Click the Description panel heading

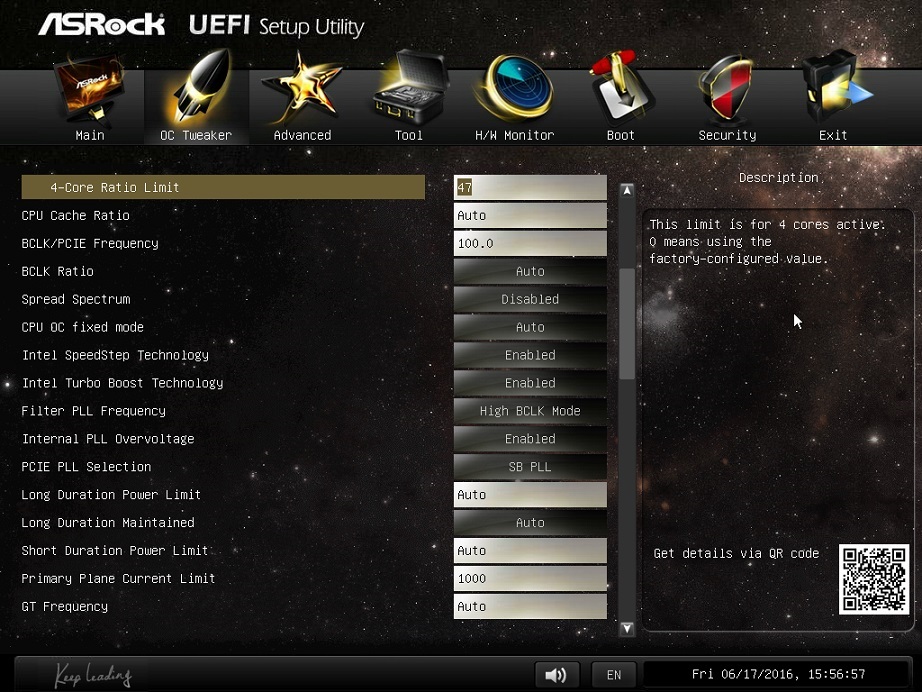779,178
